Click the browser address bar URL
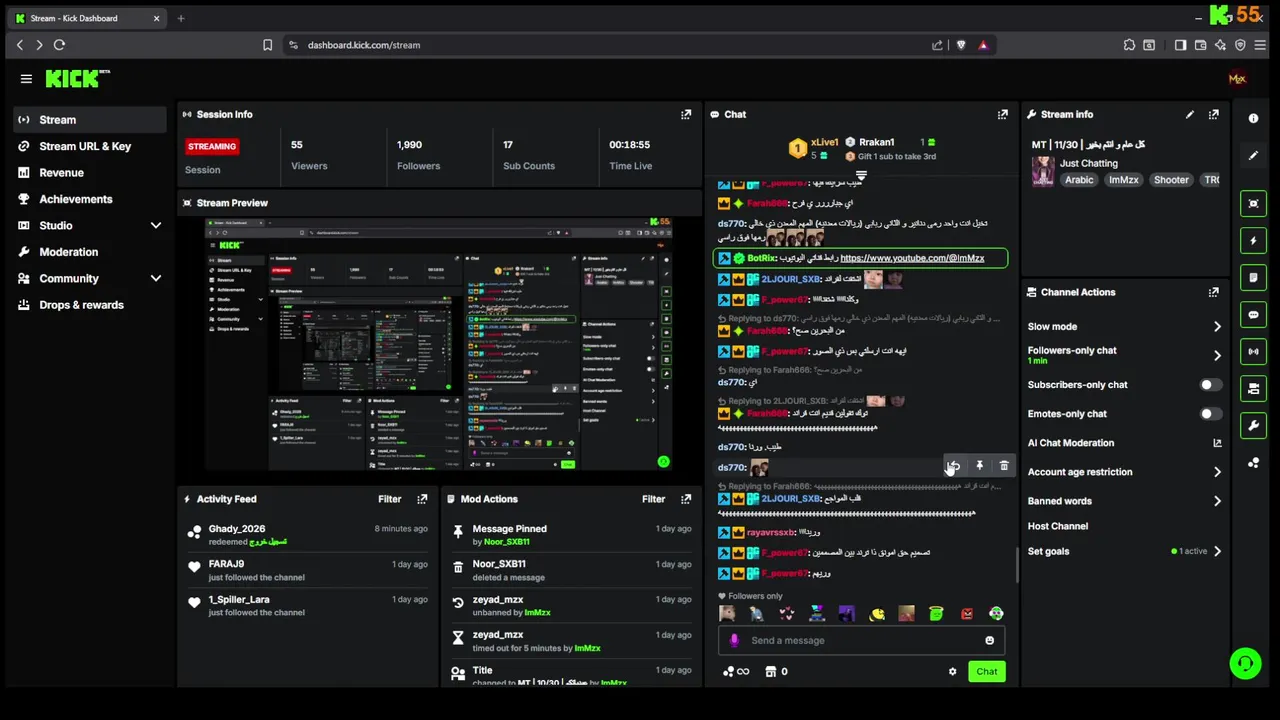Image resolution: width=1280 pixels, height=720 pixels. 364,45
